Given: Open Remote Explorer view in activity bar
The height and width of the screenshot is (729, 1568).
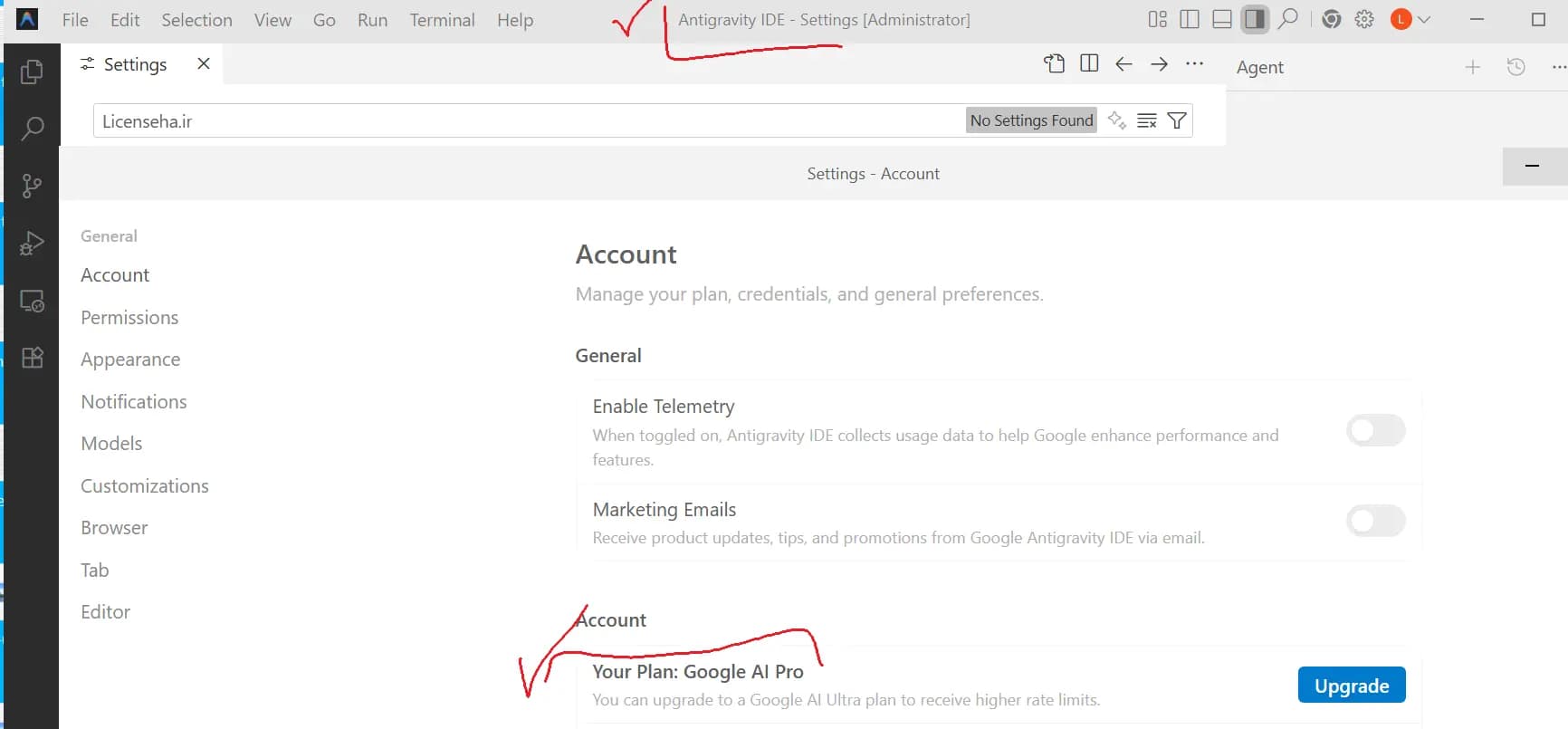Looking at the screenshot, I should click(32, 301).
